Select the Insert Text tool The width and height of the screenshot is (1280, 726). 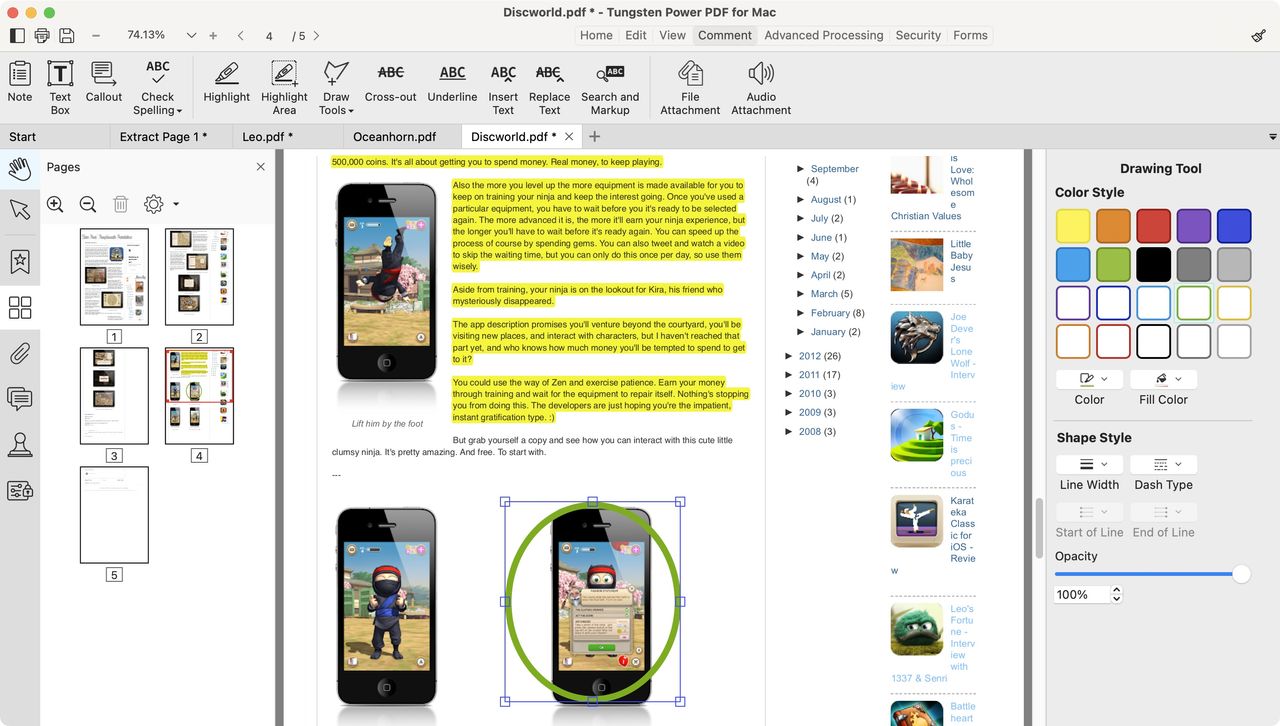[x=503, y=88]
